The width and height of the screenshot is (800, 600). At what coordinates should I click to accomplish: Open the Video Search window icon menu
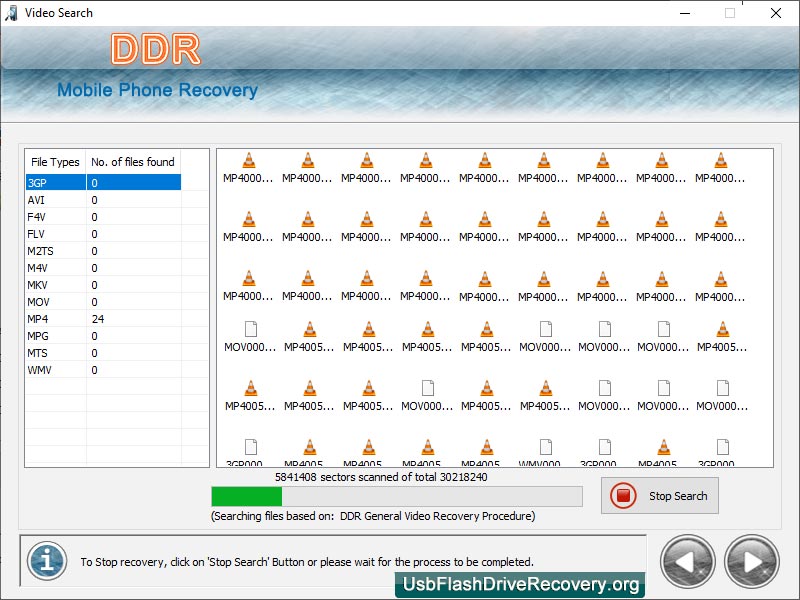(11, 13)
